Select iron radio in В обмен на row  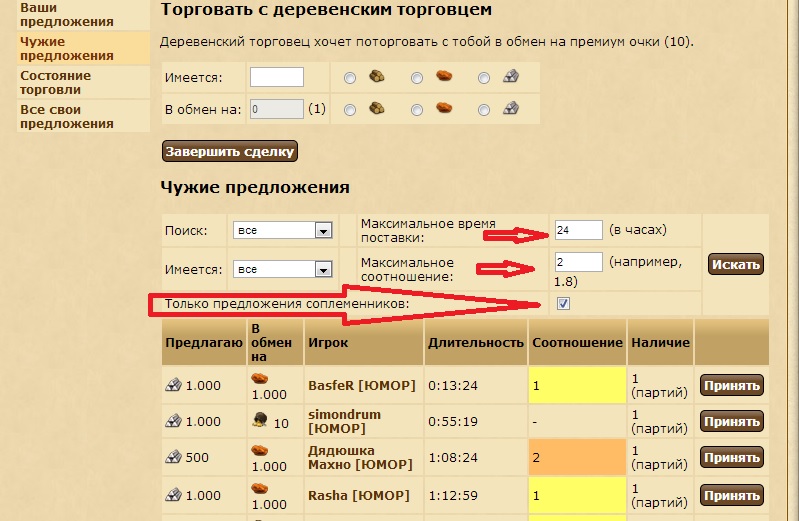click(x=484, y=110)
